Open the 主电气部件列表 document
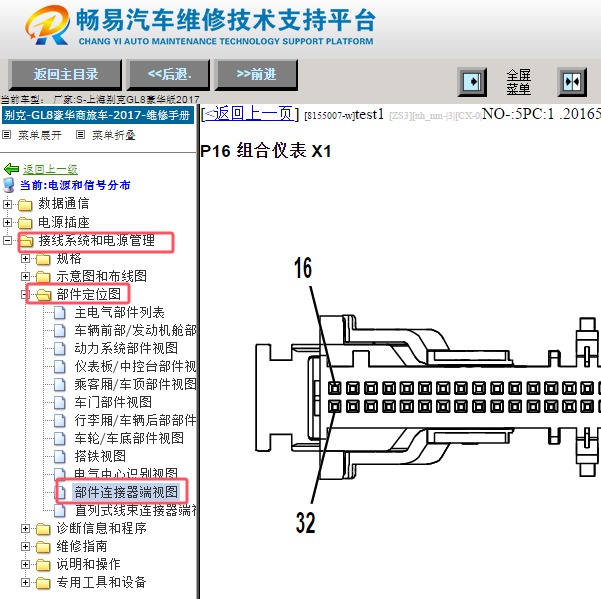Viewport: 601px width, 599px height. coord(120,312)
